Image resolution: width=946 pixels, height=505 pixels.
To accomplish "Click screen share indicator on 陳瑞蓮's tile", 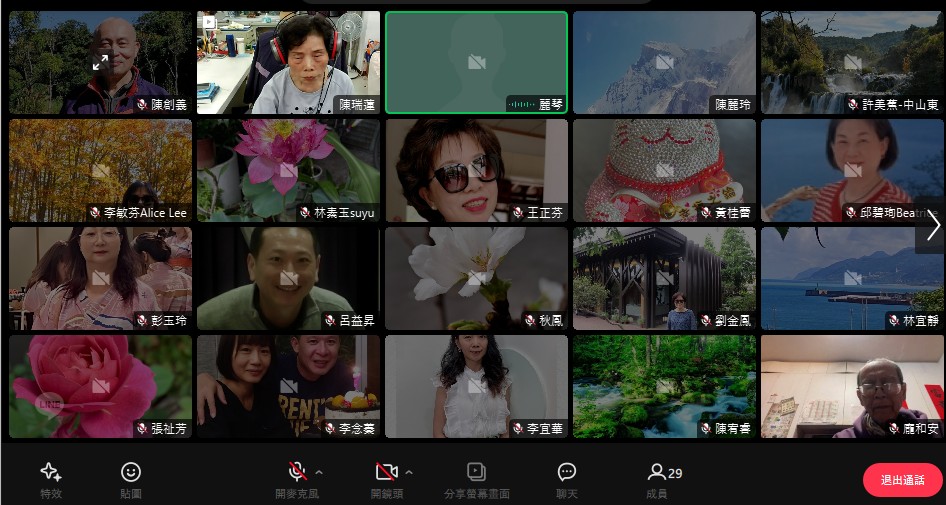I will 209,21.
